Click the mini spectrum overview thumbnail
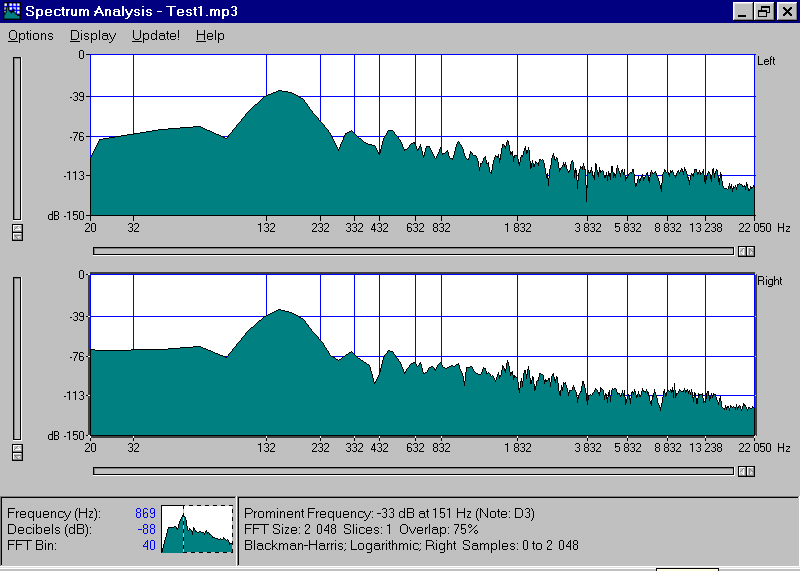The width and height of the screenshot is (800, 571). (x=197, y=529)
